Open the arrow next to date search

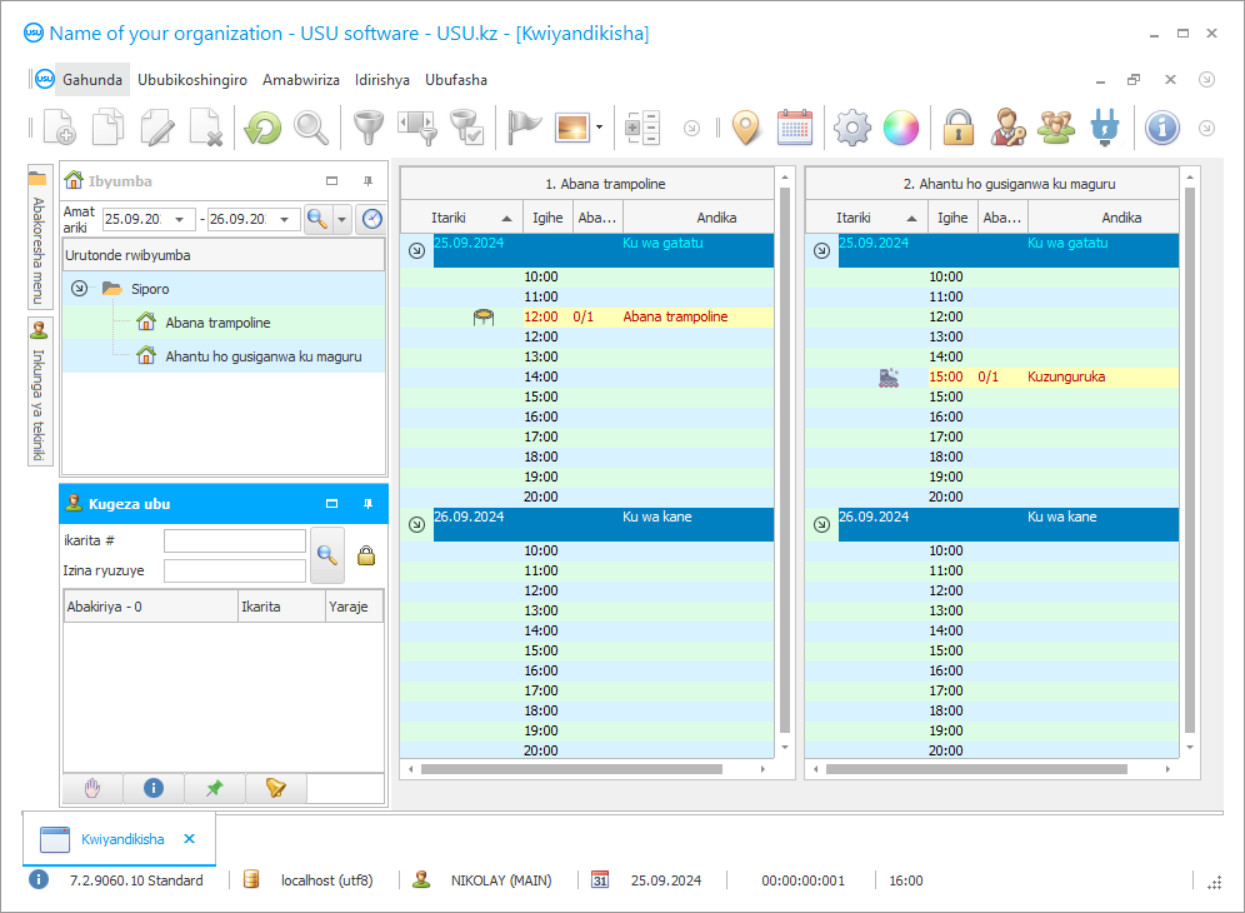(x=342, y=219)
